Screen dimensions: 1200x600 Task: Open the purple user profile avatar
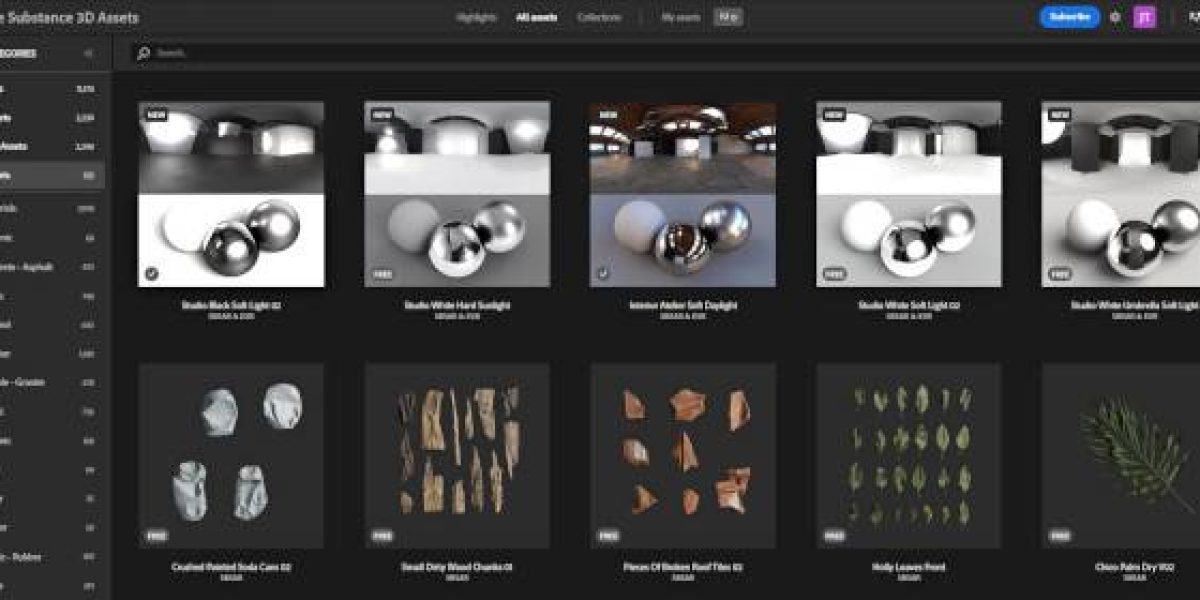coord(1144,17)
